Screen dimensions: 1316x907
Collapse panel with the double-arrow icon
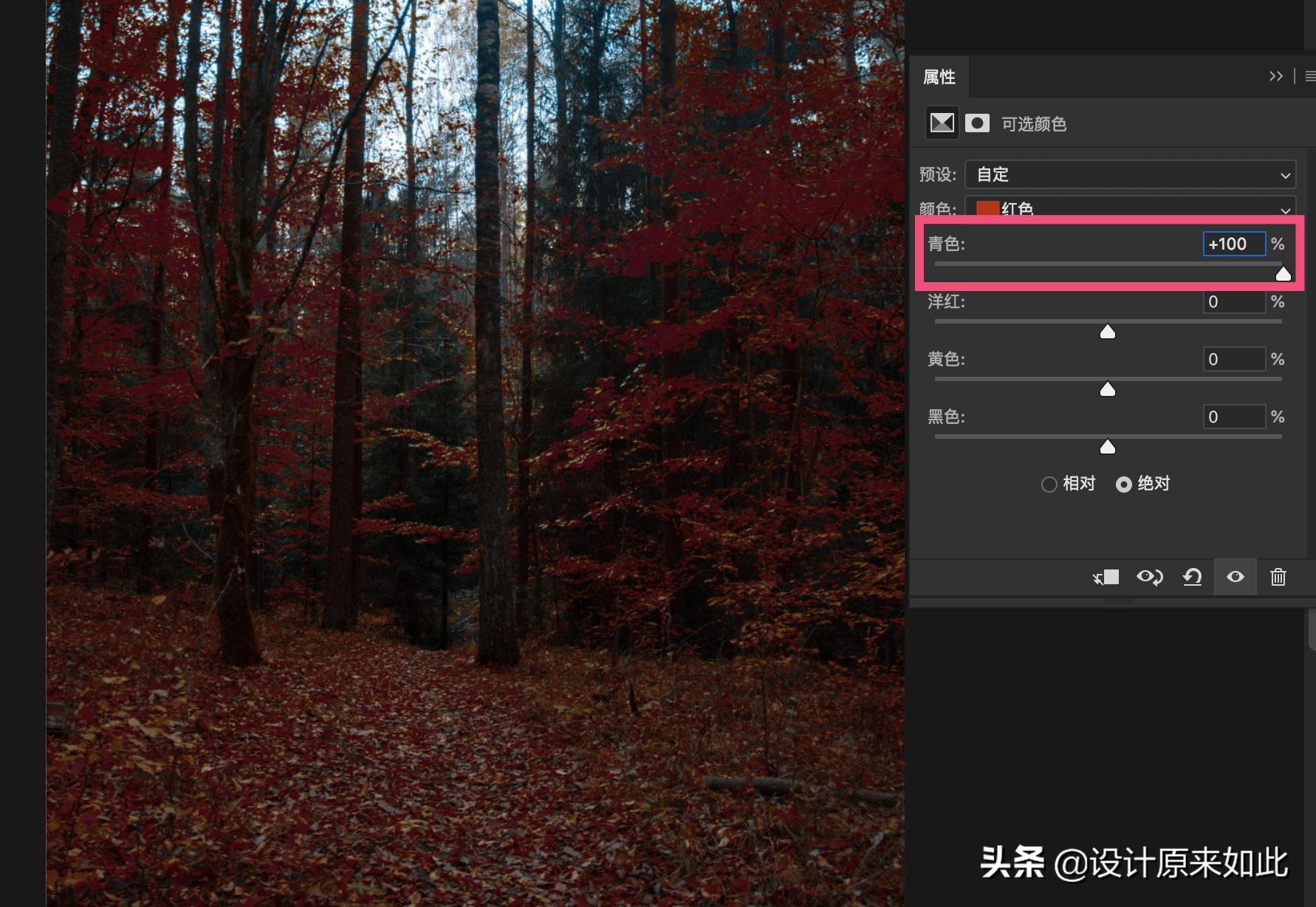(x=1275, y=76)
